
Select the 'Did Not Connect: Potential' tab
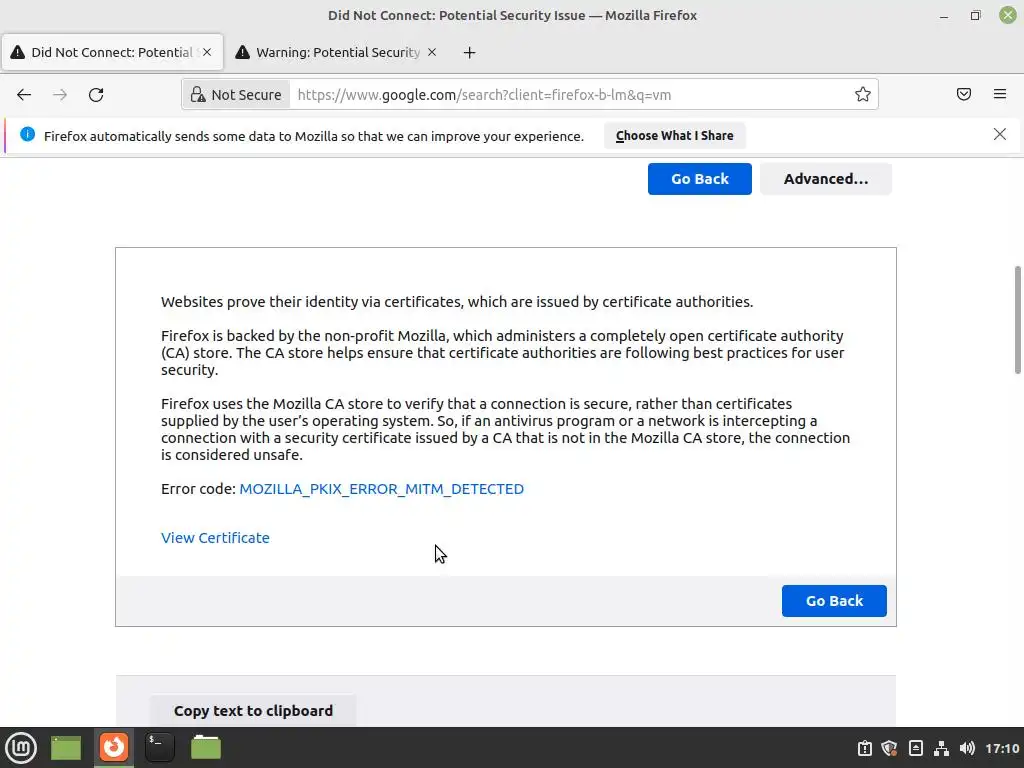111,52
